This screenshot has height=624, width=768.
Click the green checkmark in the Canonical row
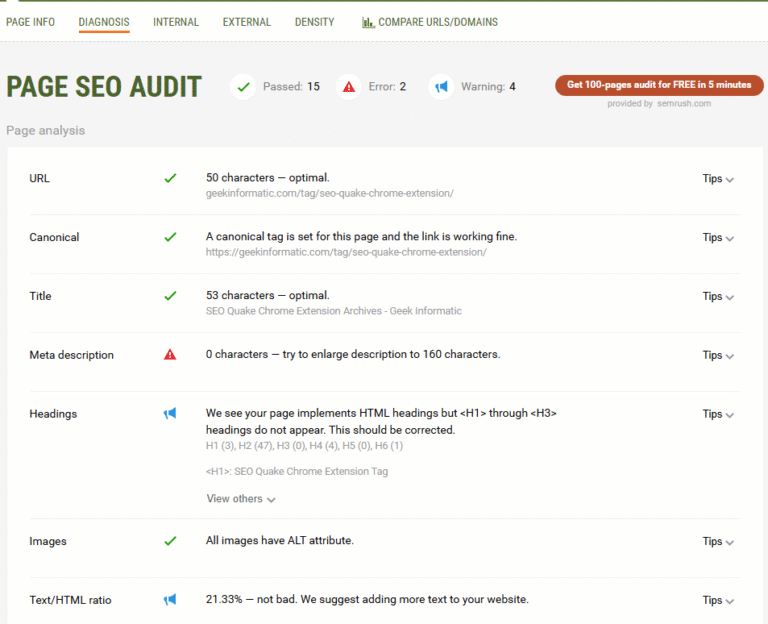(x=170, y=237)
